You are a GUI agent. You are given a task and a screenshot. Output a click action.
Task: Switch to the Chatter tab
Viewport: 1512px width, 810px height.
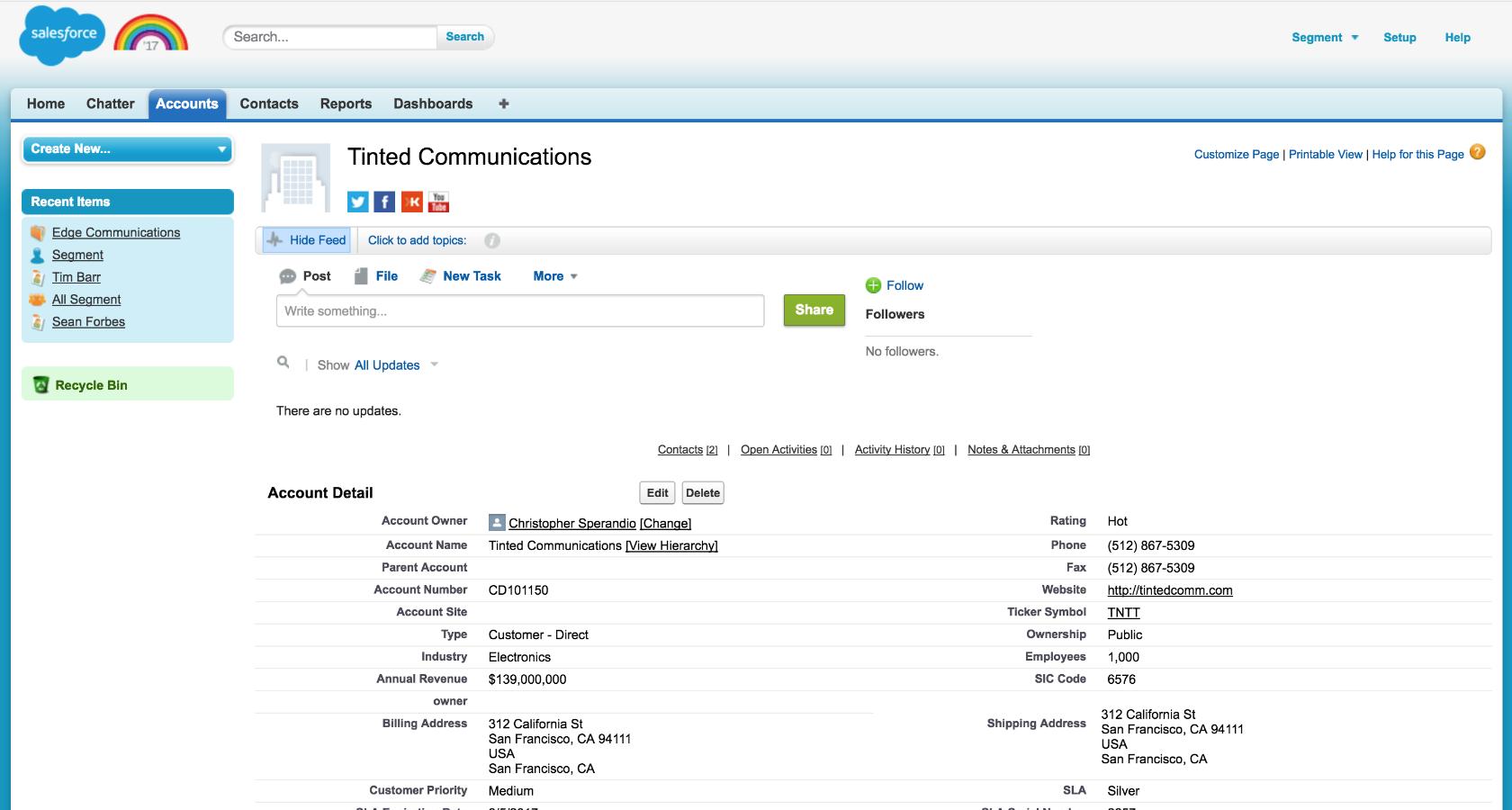(x=111, y=103)
